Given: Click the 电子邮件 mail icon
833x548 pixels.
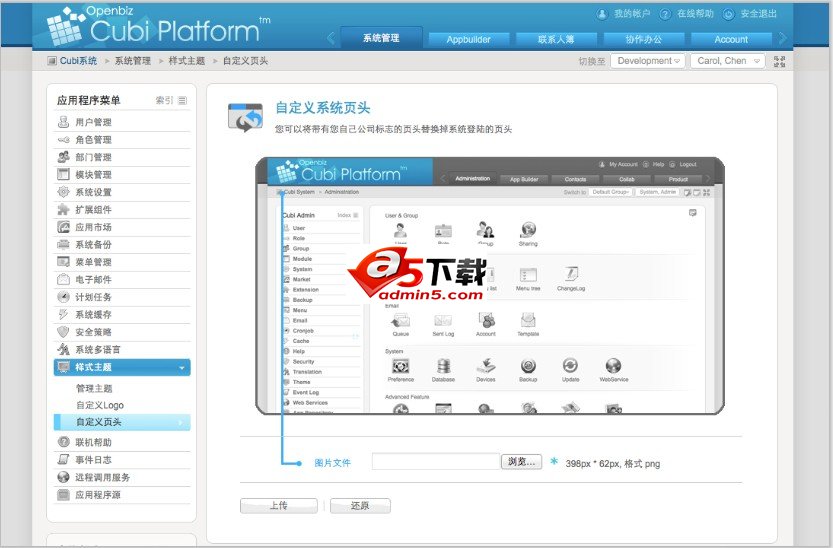Looking at the screenshot, I should pyautogui.click(x=63, y=279).
